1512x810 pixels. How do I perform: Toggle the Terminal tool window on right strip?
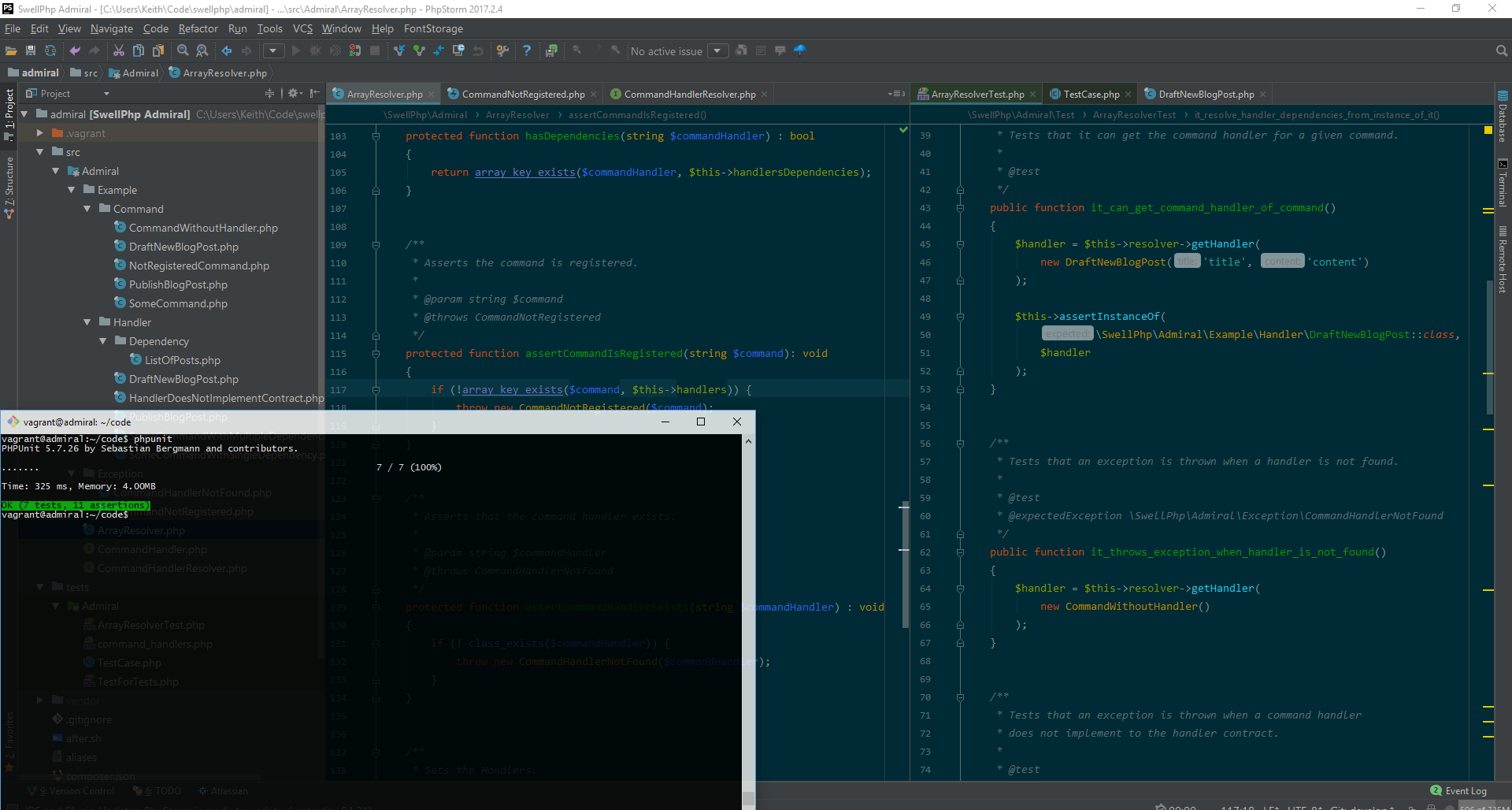(1503, 183)
